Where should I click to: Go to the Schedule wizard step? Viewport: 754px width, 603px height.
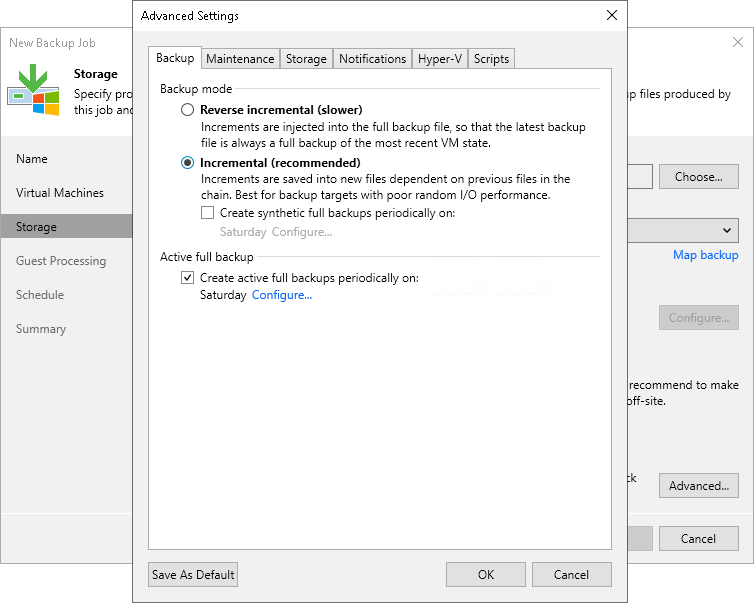(40, 295)
